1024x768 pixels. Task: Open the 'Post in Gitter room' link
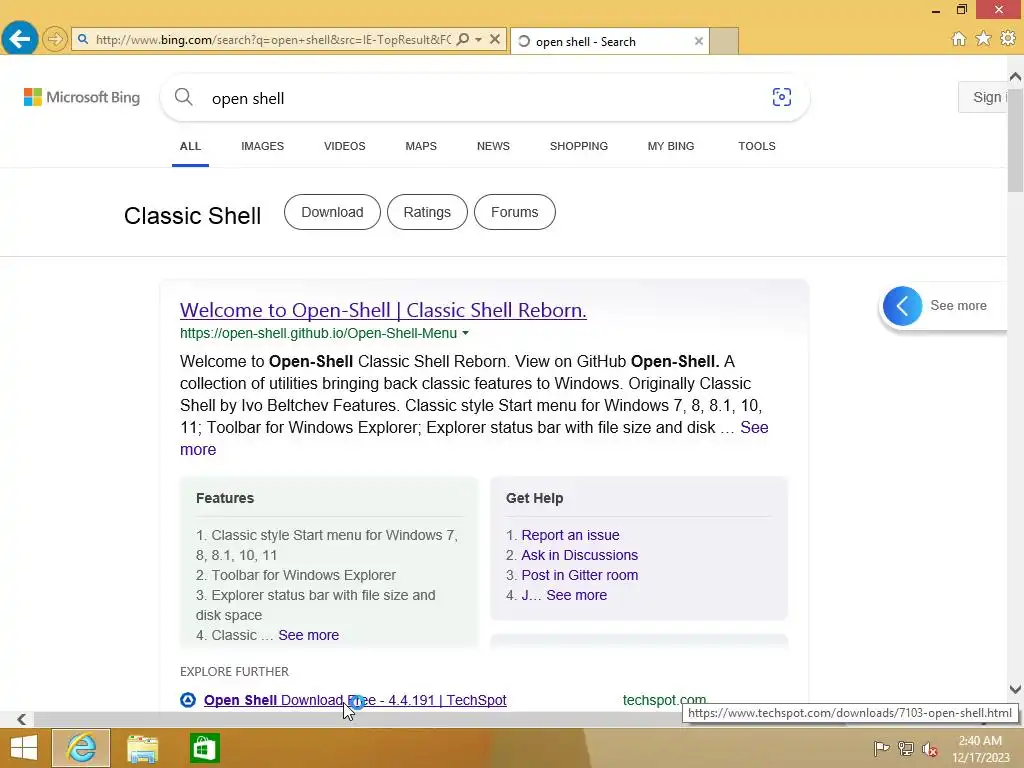click(579, 575)
